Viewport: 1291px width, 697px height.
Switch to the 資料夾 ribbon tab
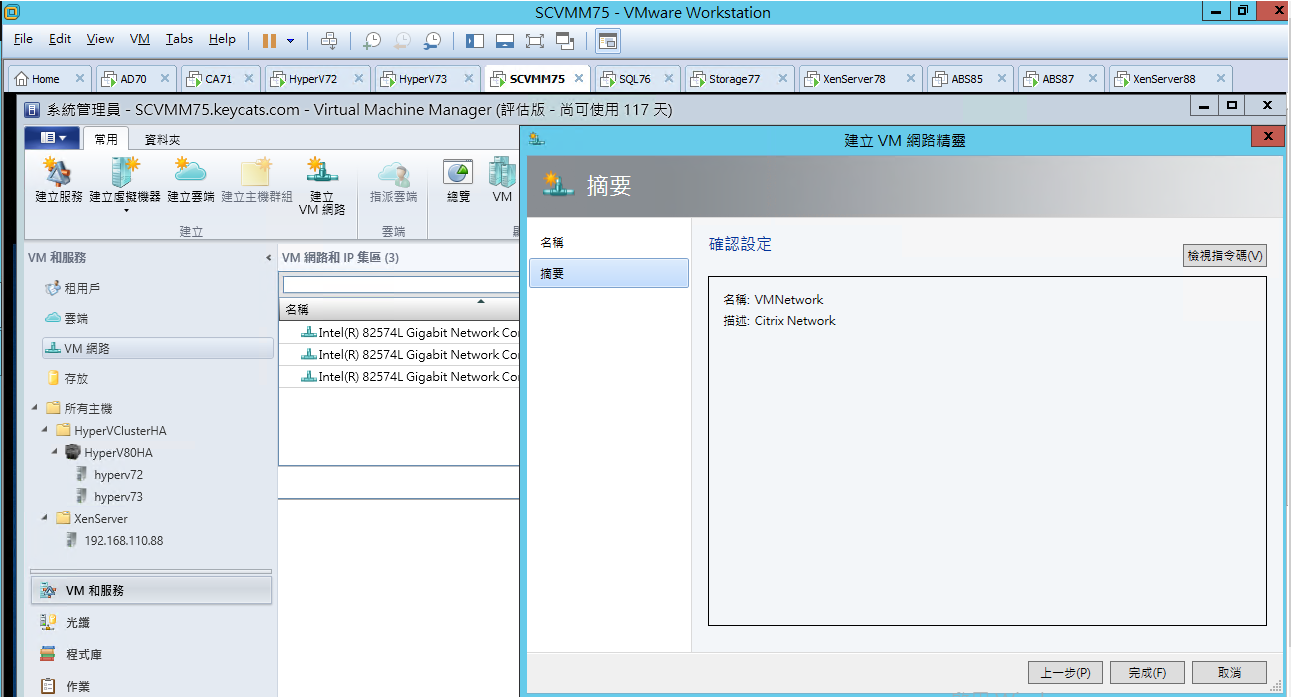(162, 140)
